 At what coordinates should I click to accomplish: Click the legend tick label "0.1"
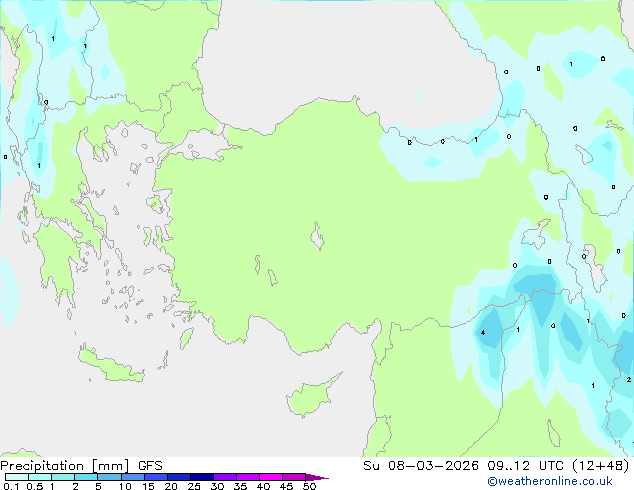tap(9, 487)
